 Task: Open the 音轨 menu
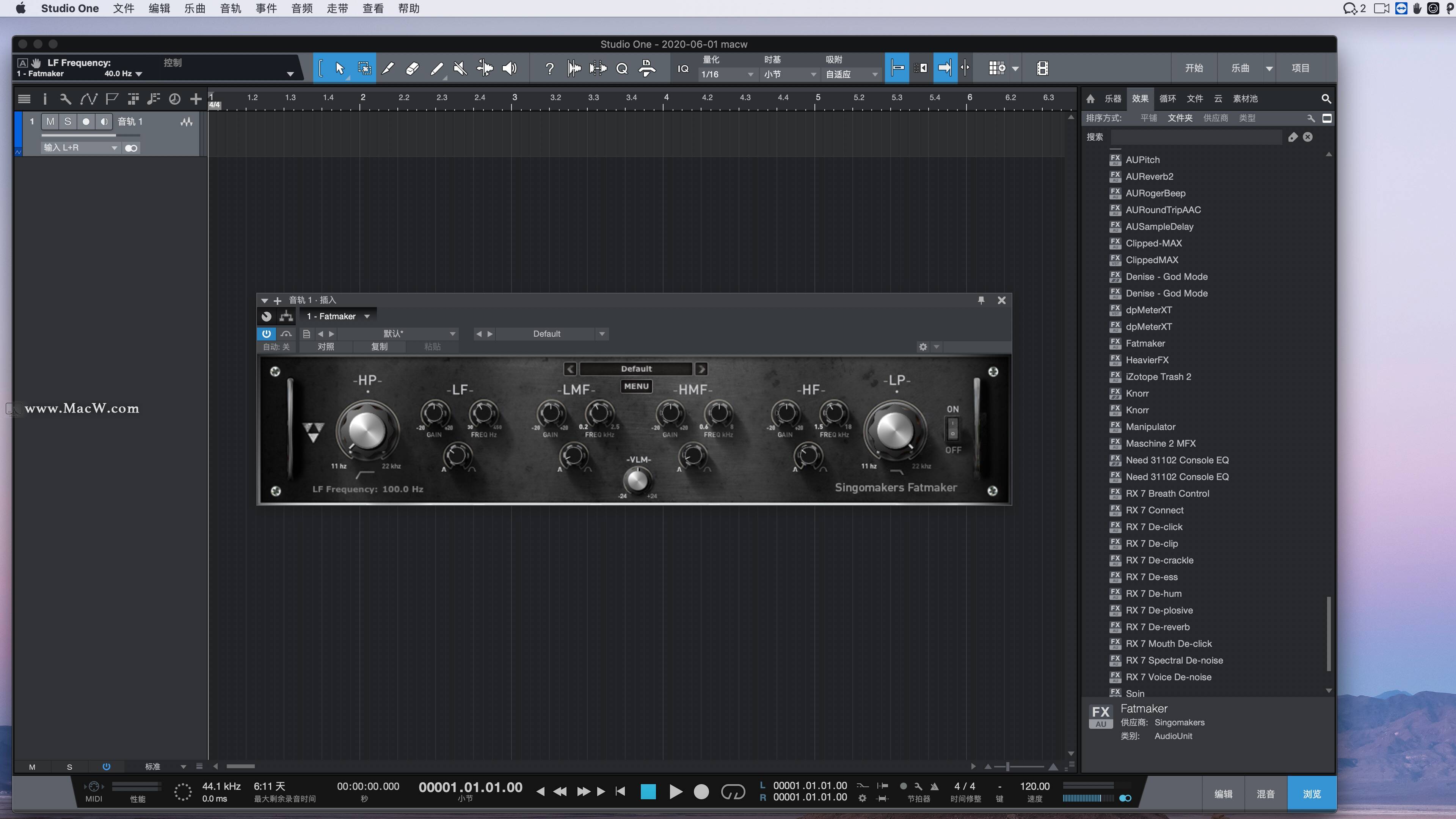click(x=230, y=8)
